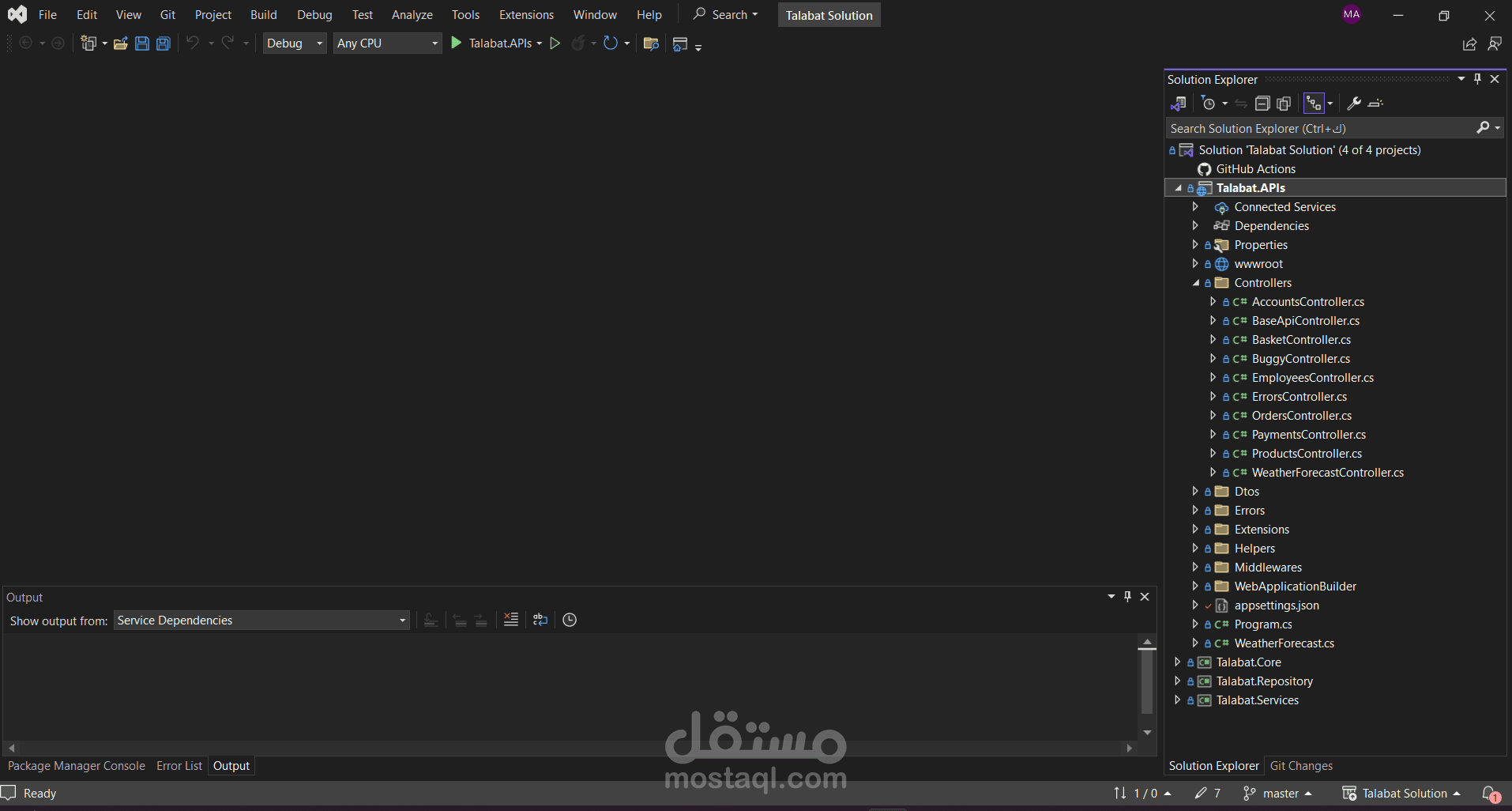Select the Middlewares folder
Image resolution: width=1512 pixels, height=811 pixels.
[x=1268, y=568]
